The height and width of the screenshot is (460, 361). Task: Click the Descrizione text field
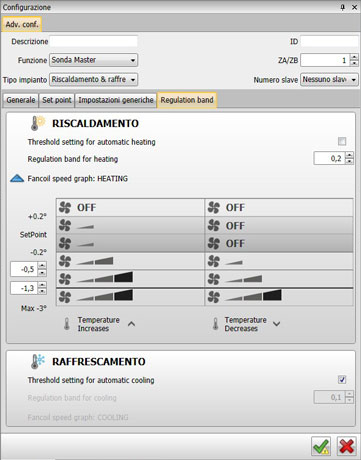click(x=93, y=41)
